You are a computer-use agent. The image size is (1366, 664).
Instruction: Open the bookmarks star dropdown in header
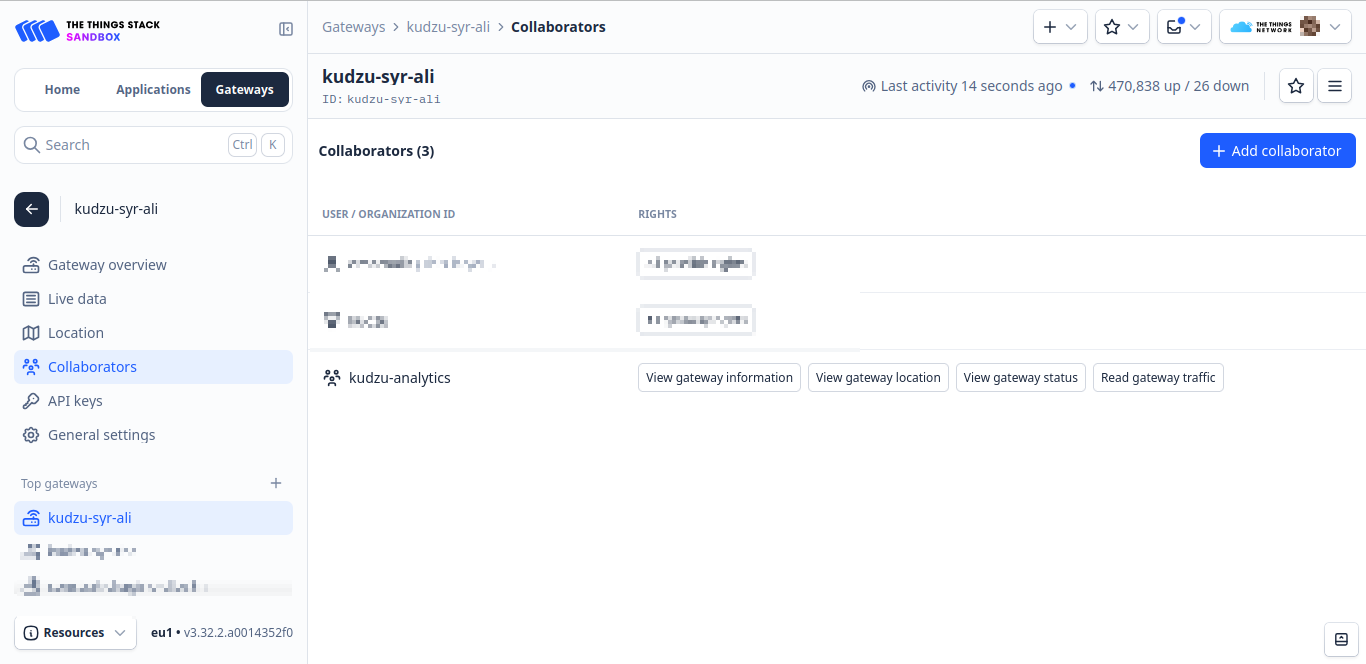[x=1123, y=27]
